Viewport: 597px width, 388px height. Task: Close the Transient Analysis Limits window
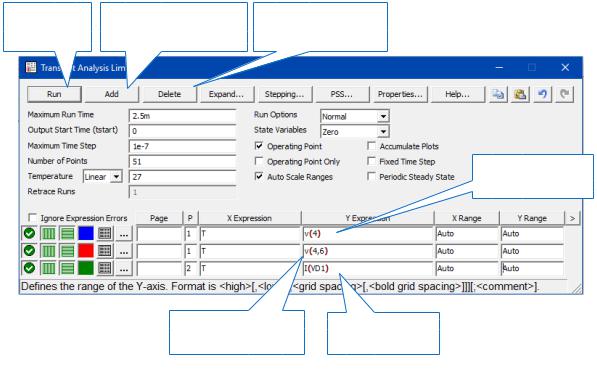click(x=565, y=67)
